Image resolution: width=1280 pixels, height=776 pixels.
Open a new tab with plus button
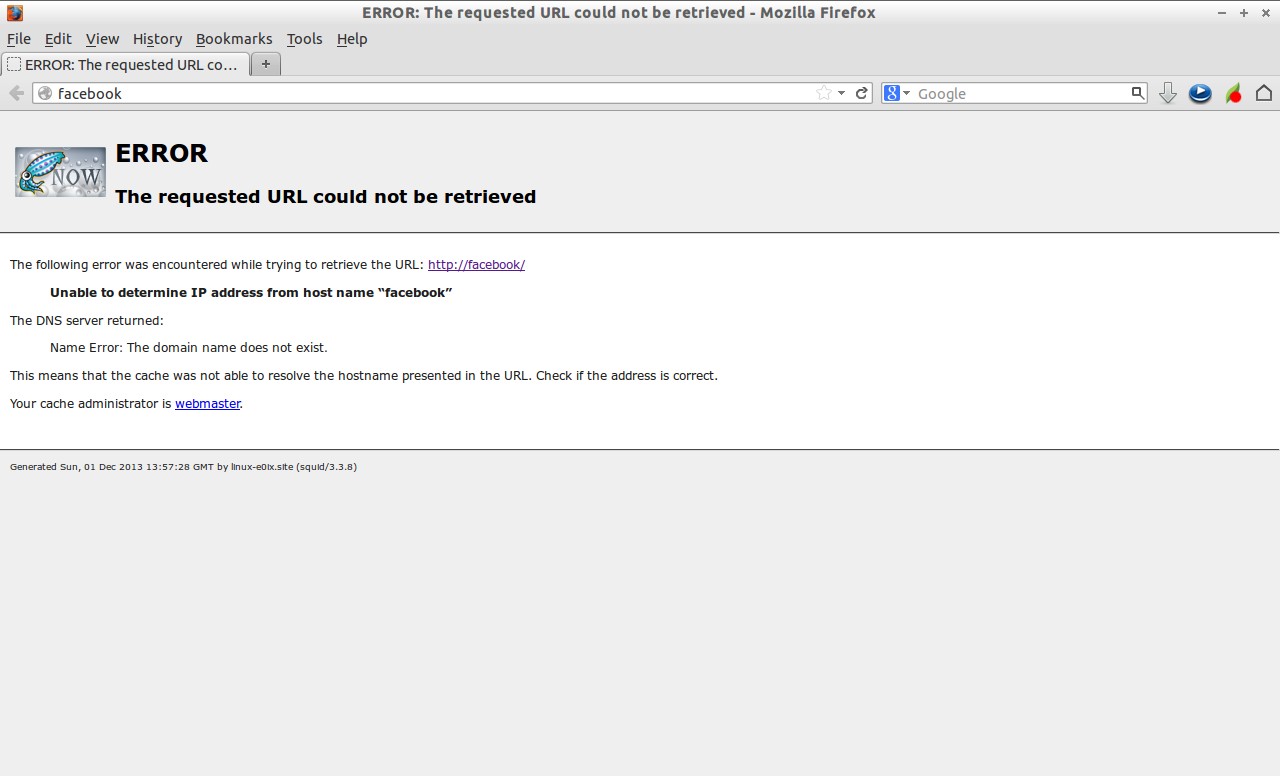click(x=265, y=64)
